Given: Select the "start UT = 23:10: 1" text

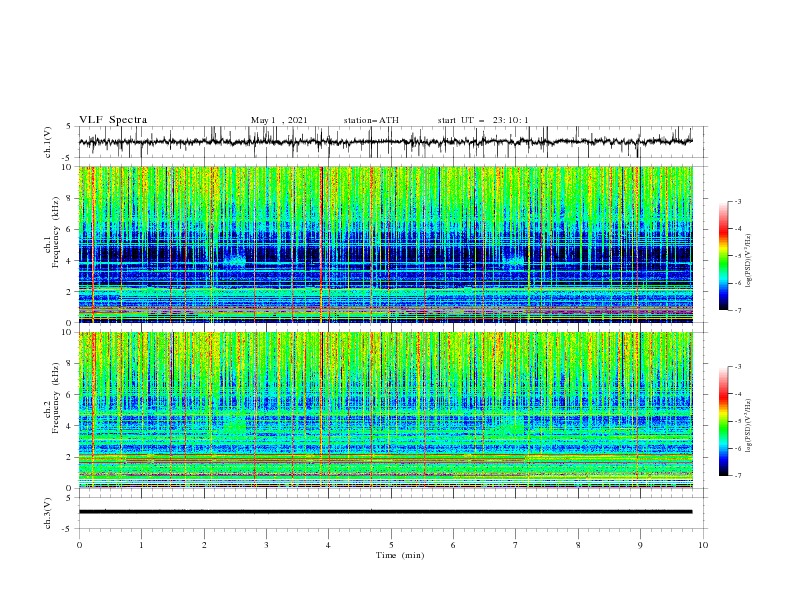Looking at the screenshot, I should pyautogui.click(x=483, y=120).
